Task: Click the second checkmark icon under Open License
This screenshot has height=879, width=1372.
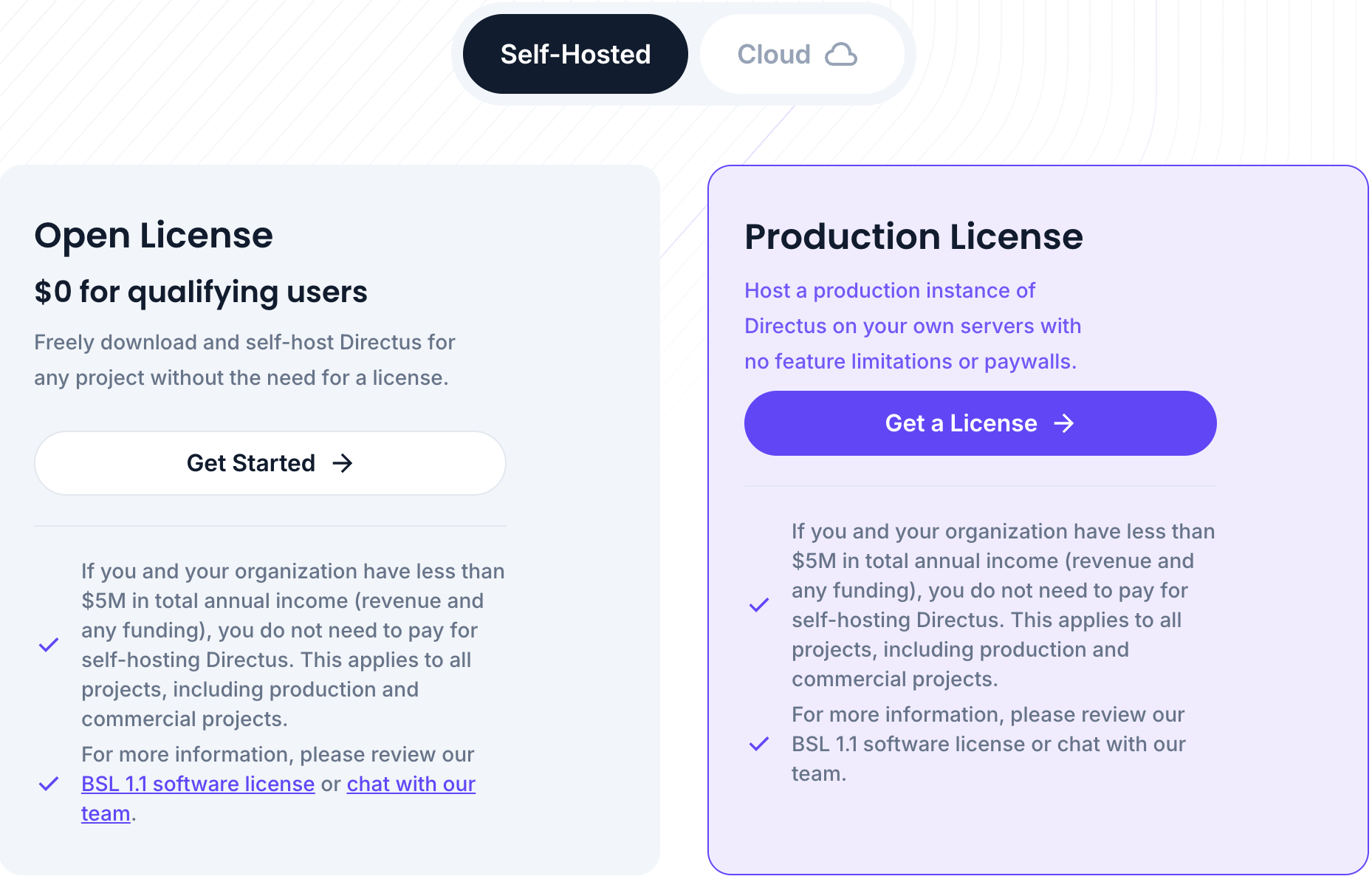Action: pos(49,784)
